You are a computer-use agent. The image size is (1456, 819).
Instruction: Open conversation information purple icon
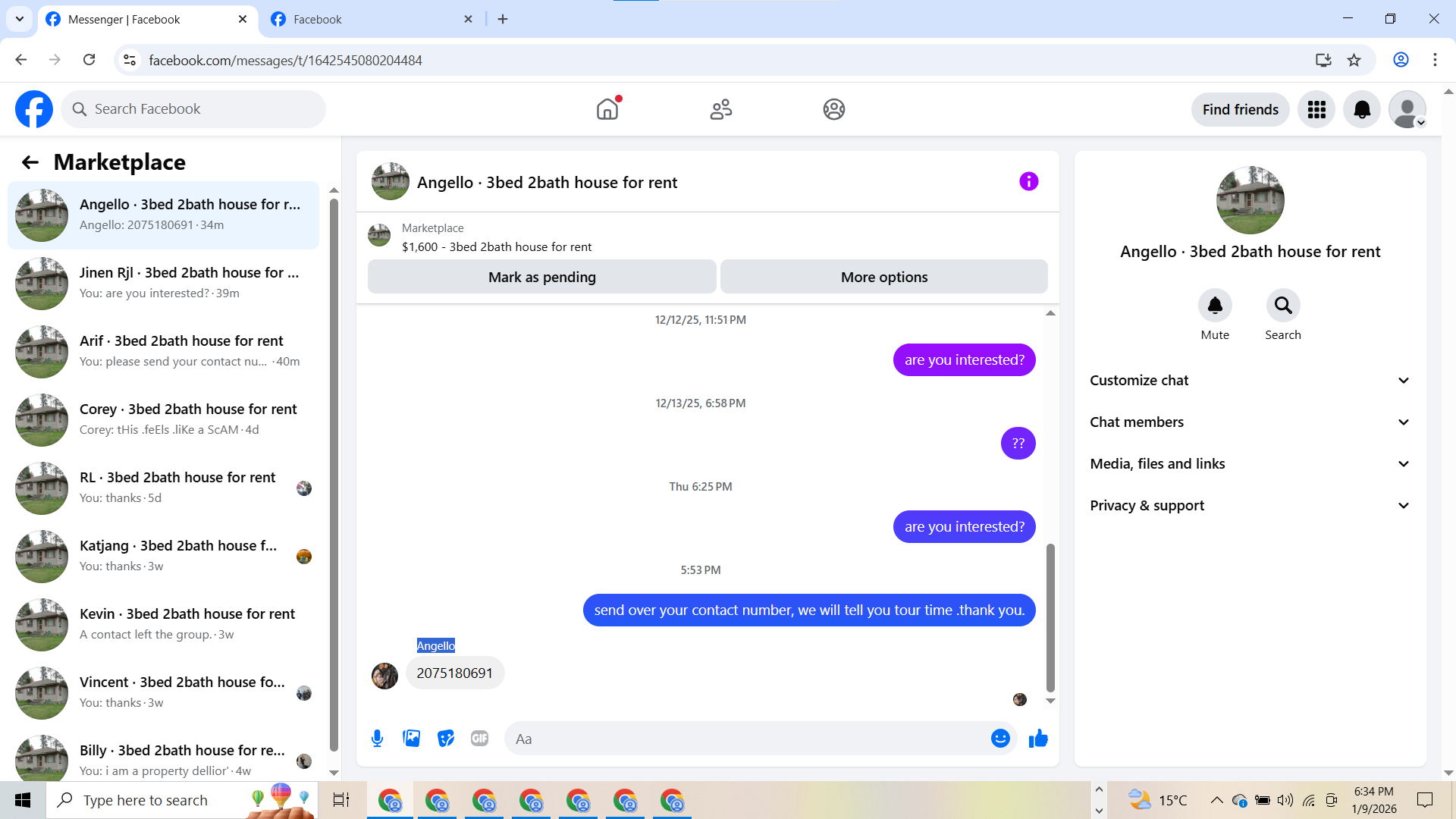pos(1028,182)
